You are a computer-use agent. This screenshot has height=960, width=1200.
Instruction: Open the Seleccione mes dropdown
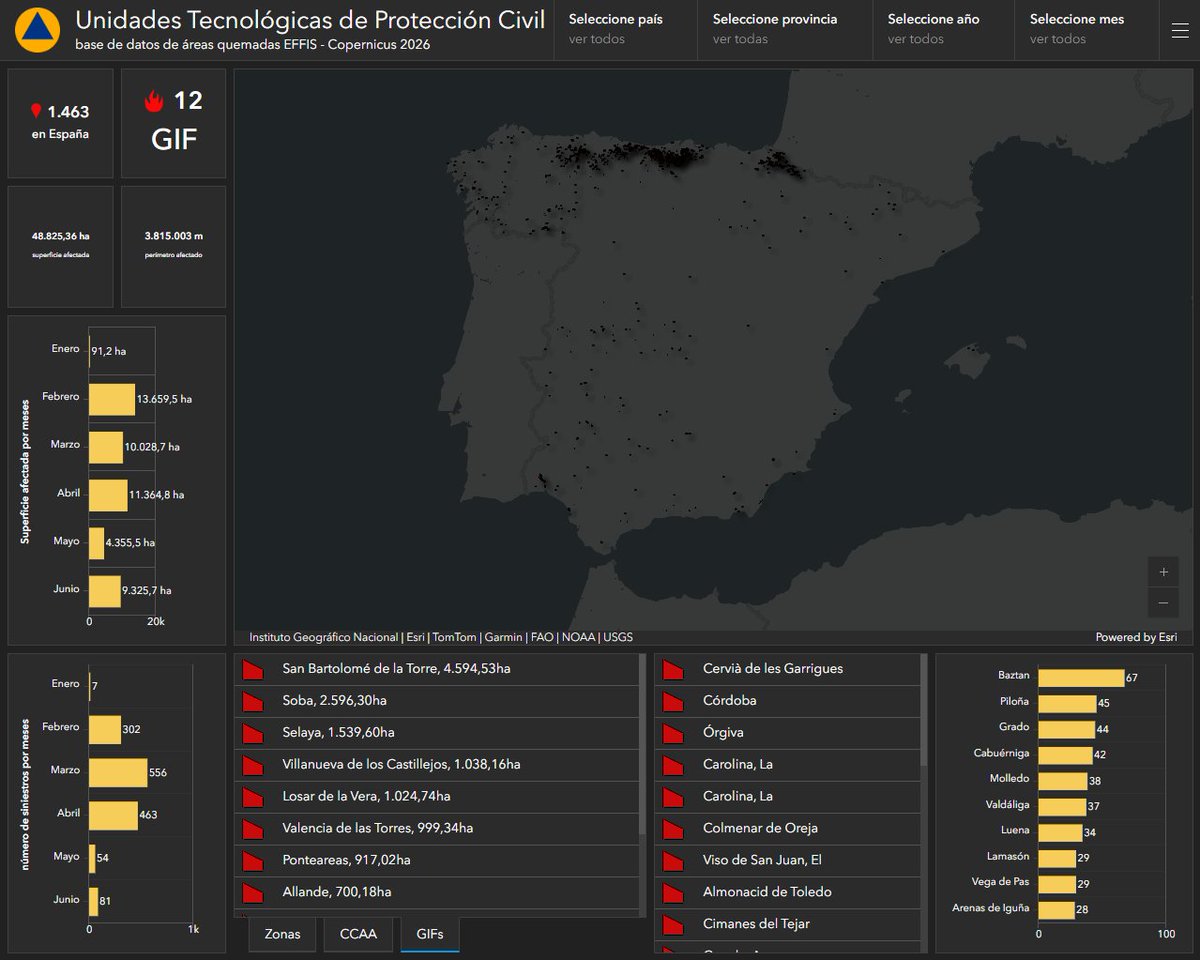coord(1086,30)
